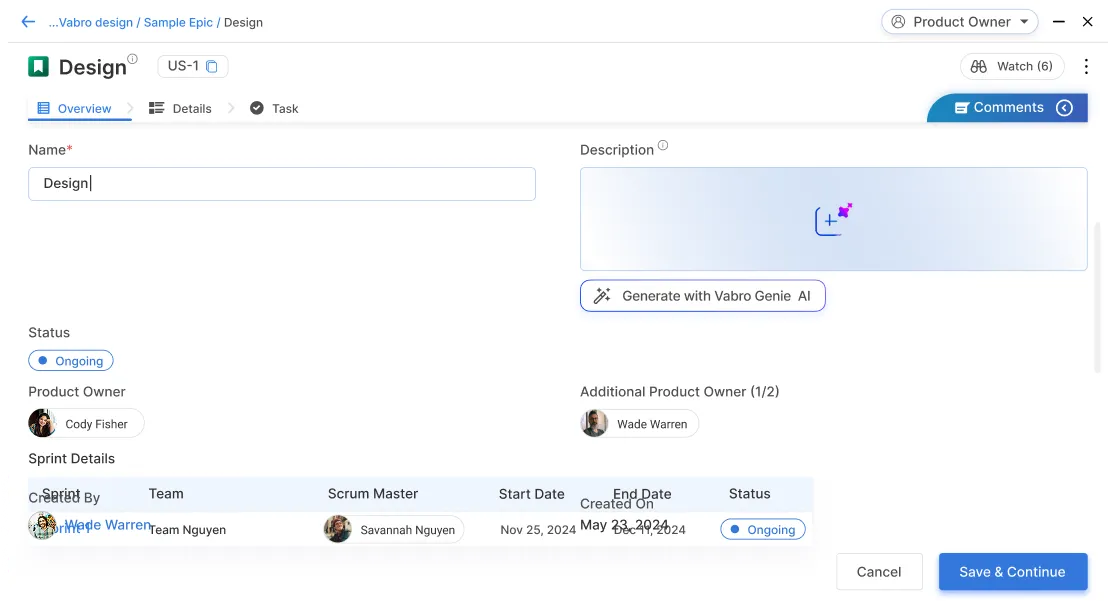Click Generate with Vabro Genie AI
The image size is (1108, 601).
click(702, 296)
